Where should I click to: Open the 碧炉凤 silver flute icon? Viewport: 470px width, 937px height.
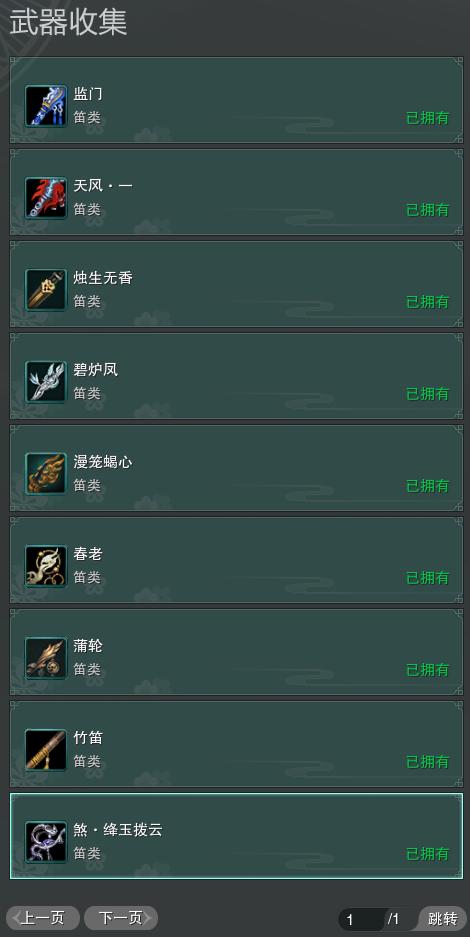click(x=46, y=382)
